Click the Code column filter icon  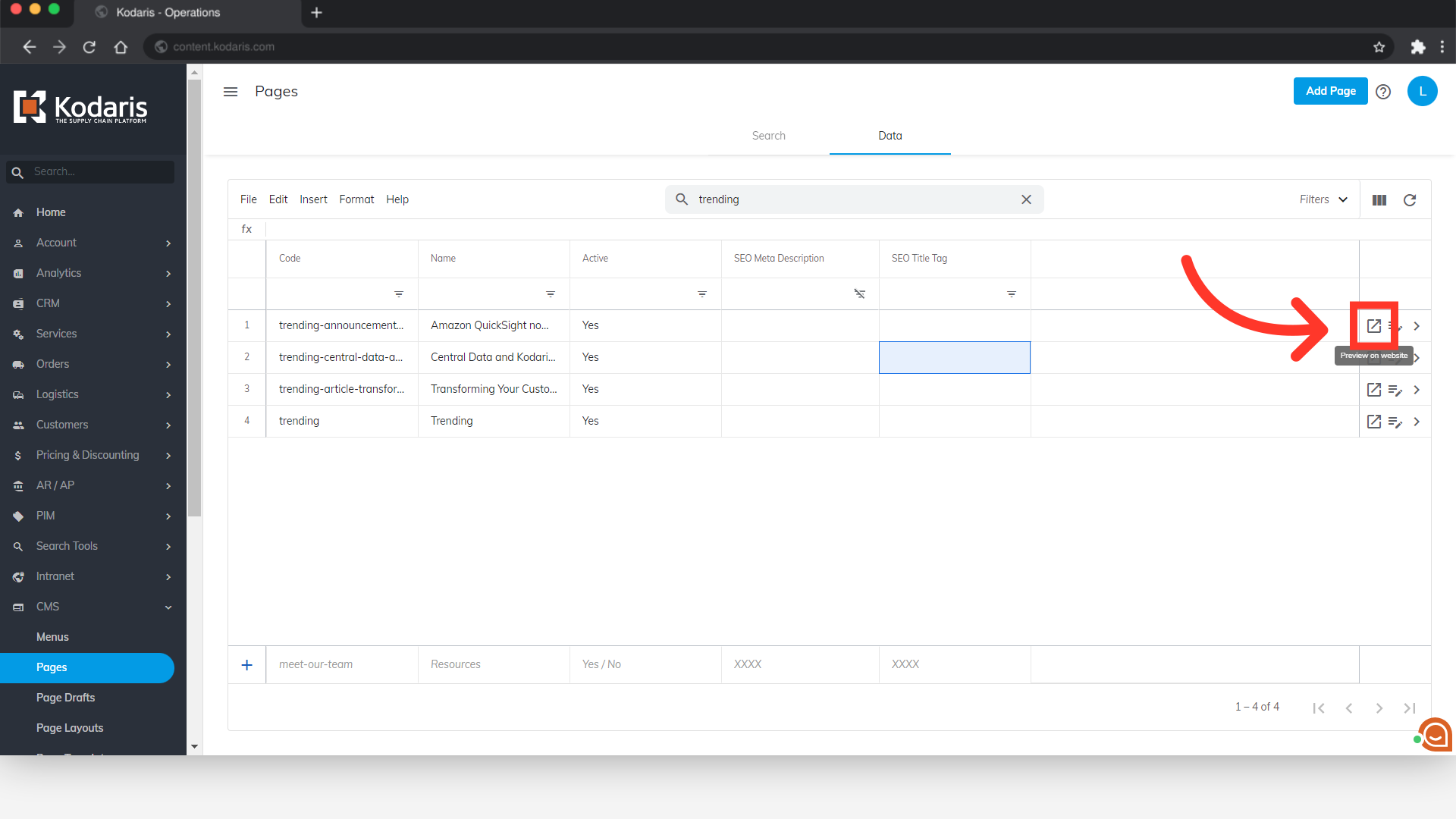tap(399, 294)
